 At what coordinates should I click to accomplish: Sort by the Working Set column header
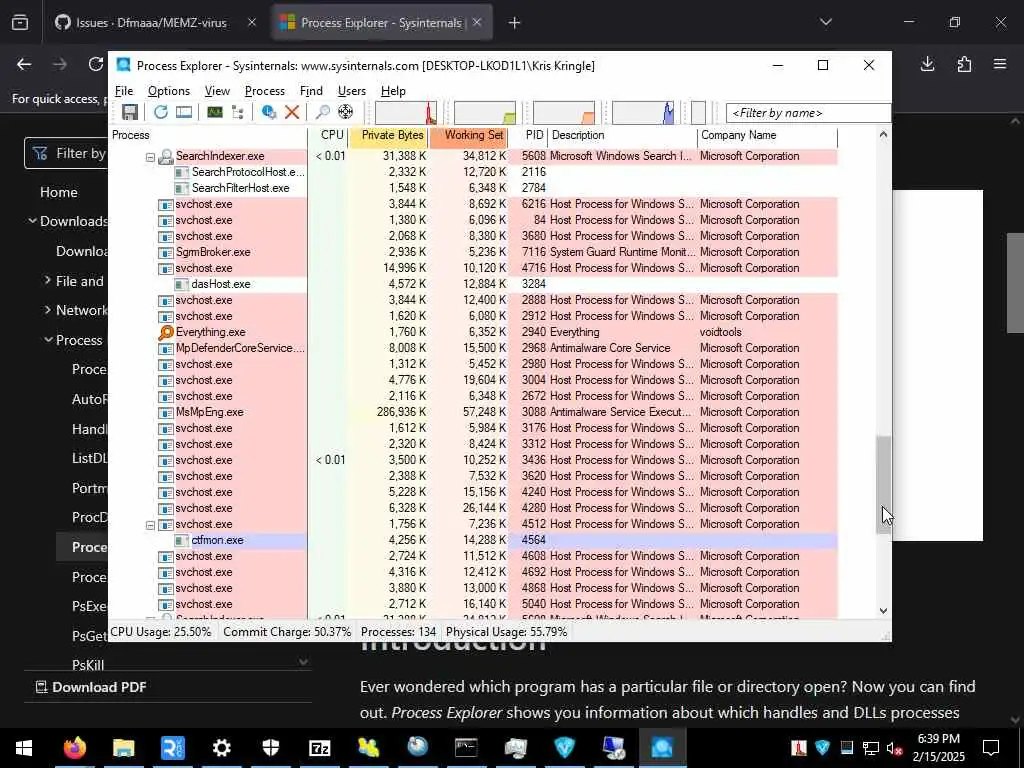tap(469, 135)
